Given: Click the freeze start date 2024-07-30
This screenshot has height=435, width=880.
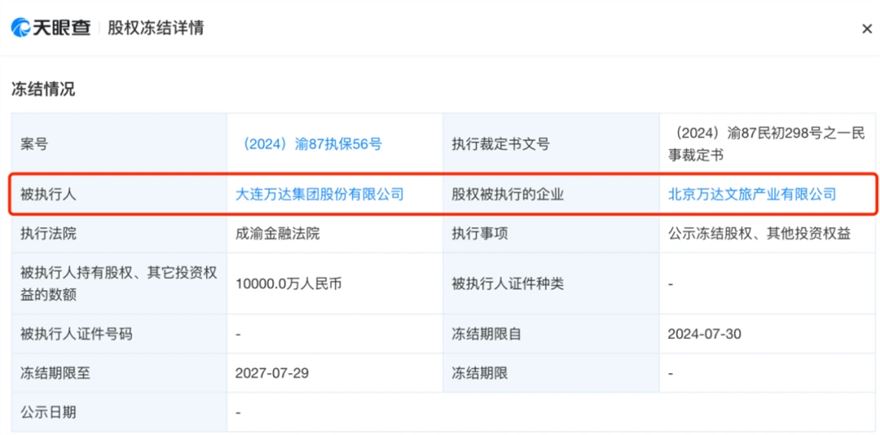Looking at the screenshot, I should click(x=705, y=333).
